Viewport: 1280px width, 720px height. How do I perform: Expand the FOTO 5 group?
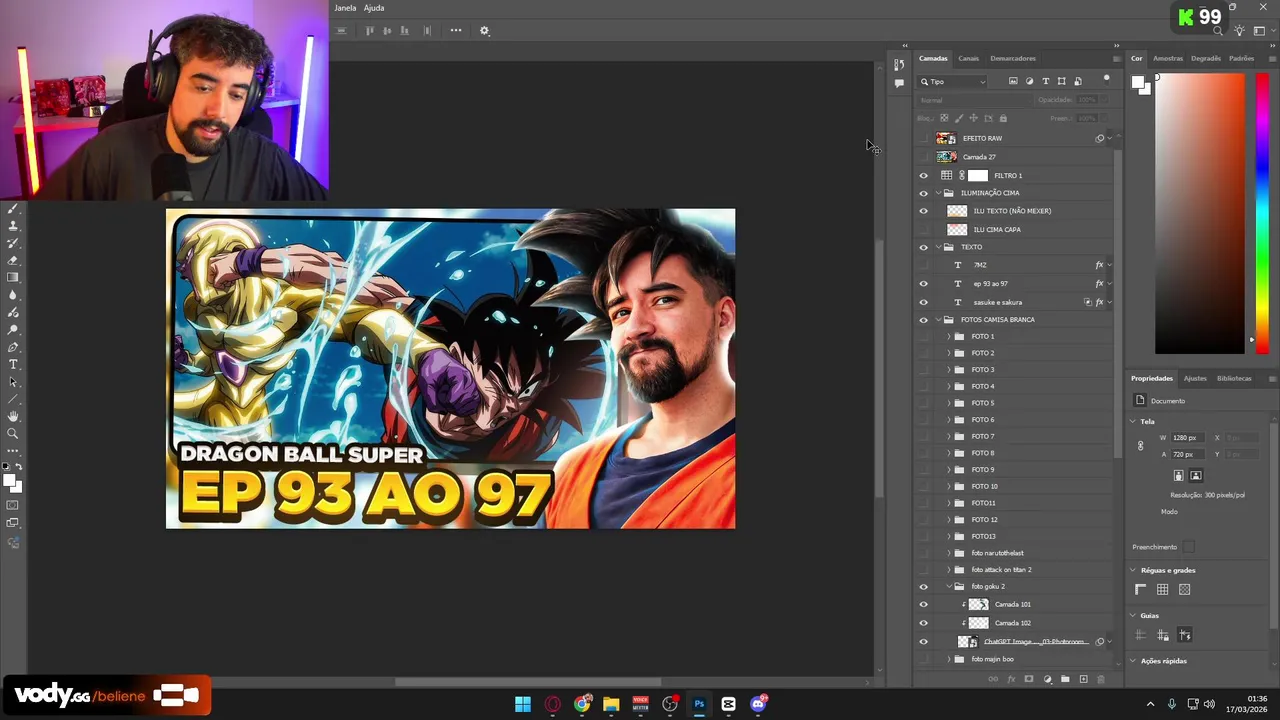pyautogui.click(x=949, y=403)
